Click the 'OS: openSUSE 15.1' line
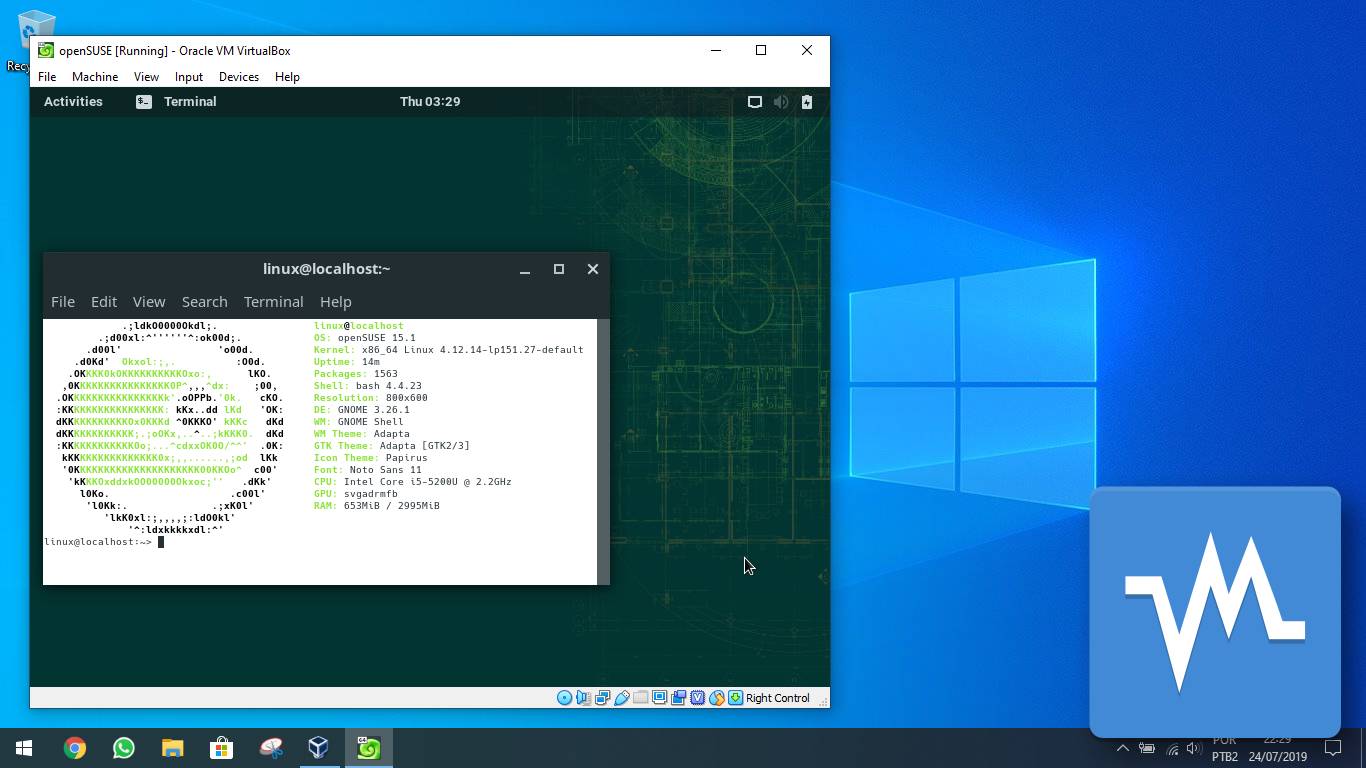The width and height of the screenshot is (1366, 768). pos(364,338)
